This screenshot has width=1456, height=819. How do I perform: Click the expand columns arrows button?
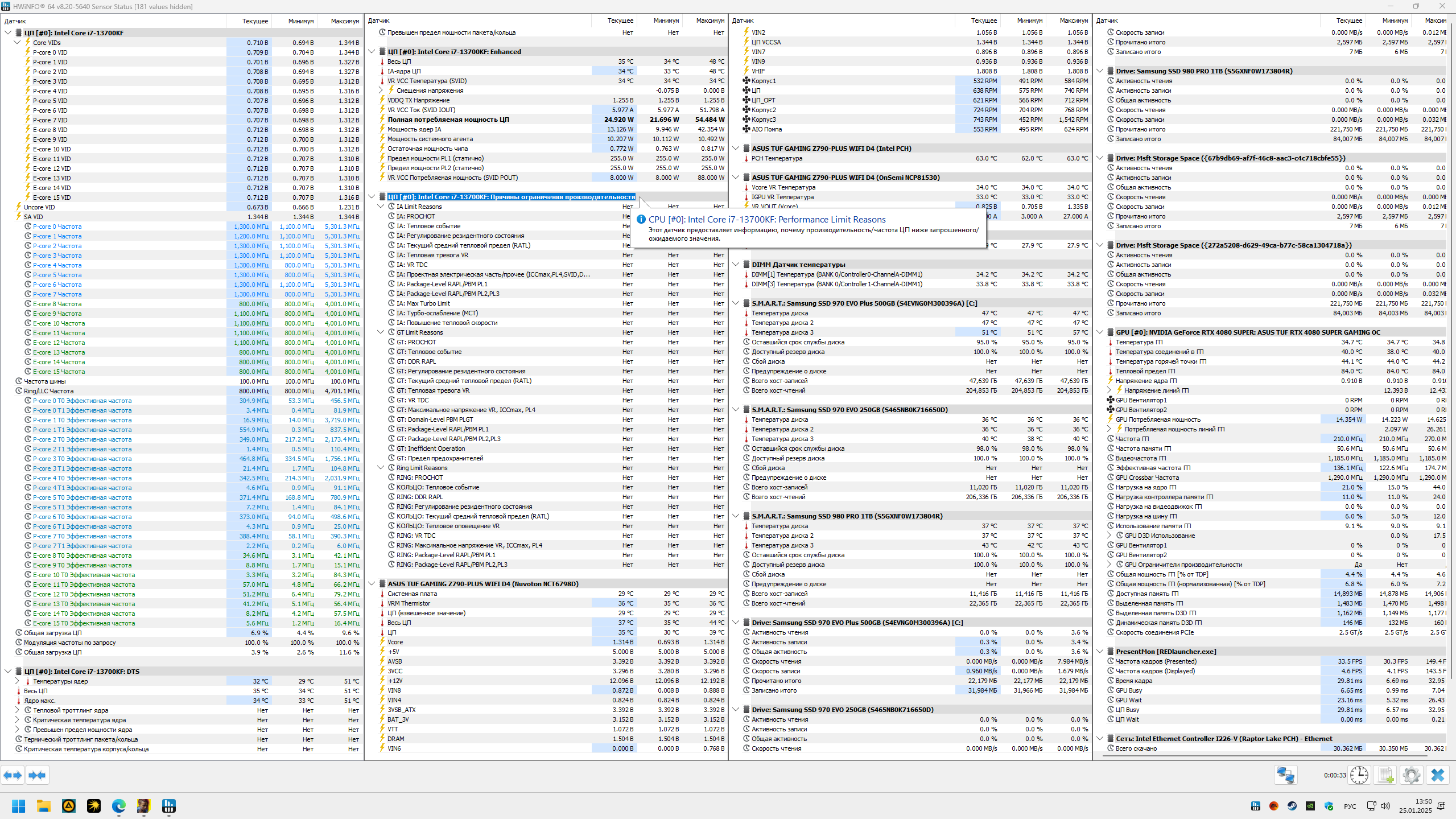click(x=13, y=775)
